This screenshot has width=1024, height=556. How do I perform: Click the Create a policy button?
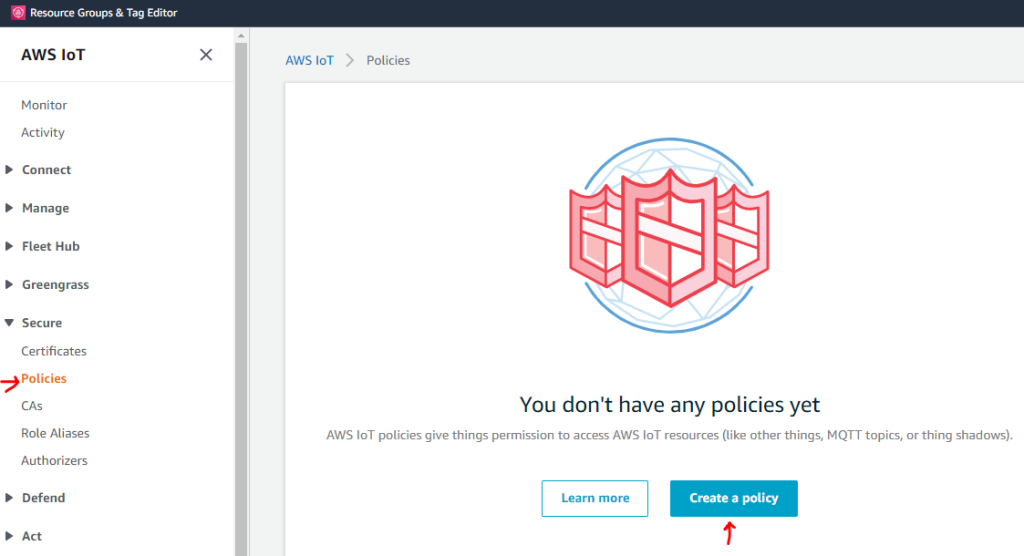point(733,498)
